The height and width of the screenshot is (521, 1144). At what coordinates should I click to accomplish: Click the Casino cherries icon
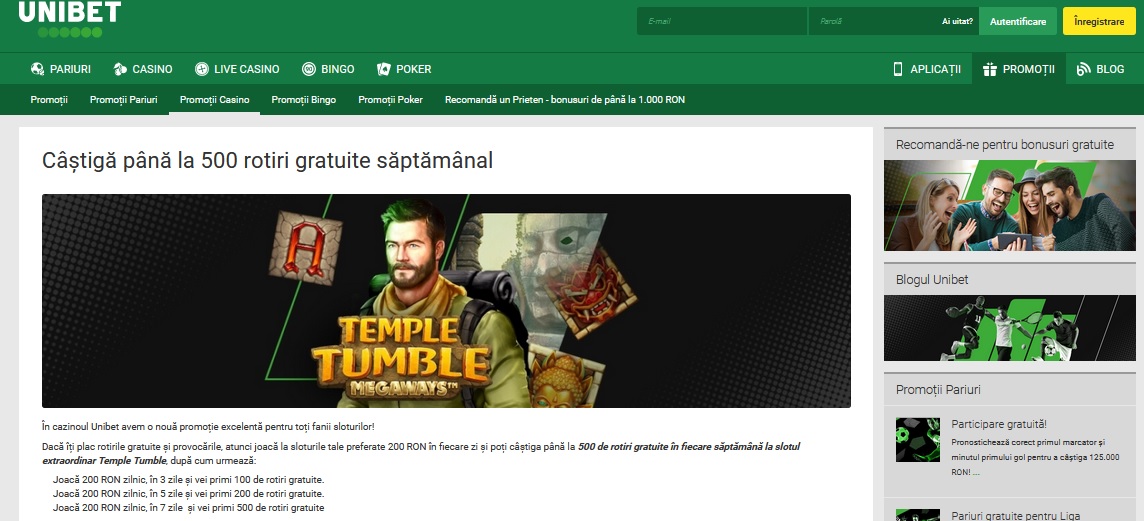pos(120,69)
